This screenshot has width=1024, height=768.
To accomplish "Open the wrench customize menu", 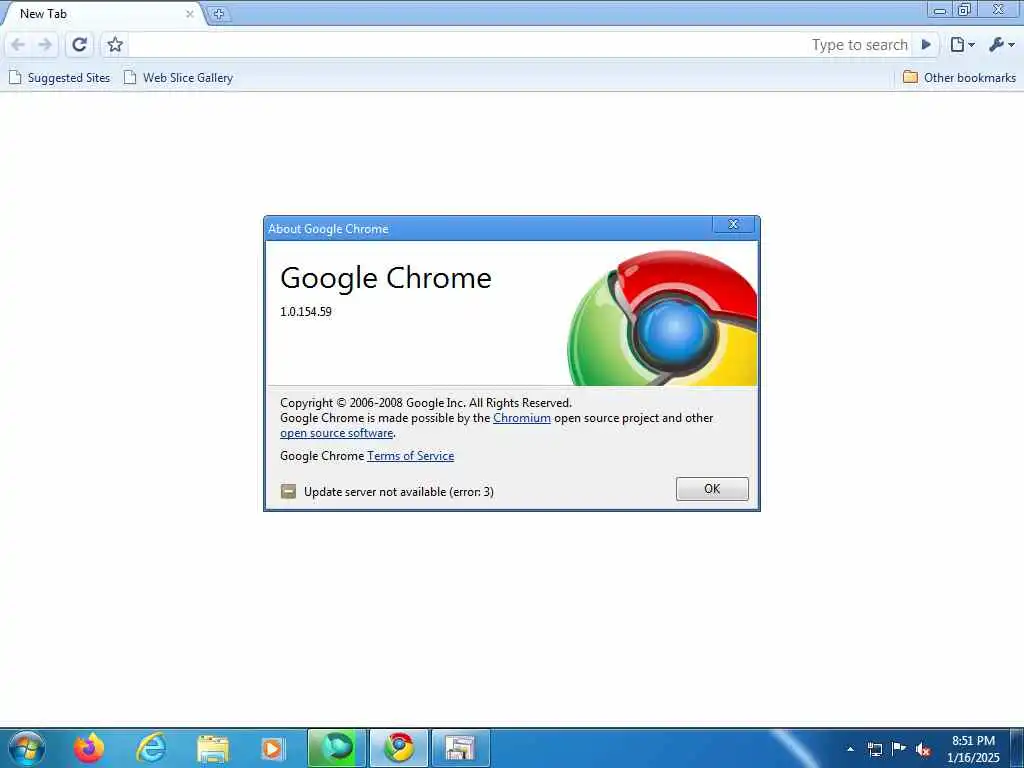I will click(x=1002, y=44).
